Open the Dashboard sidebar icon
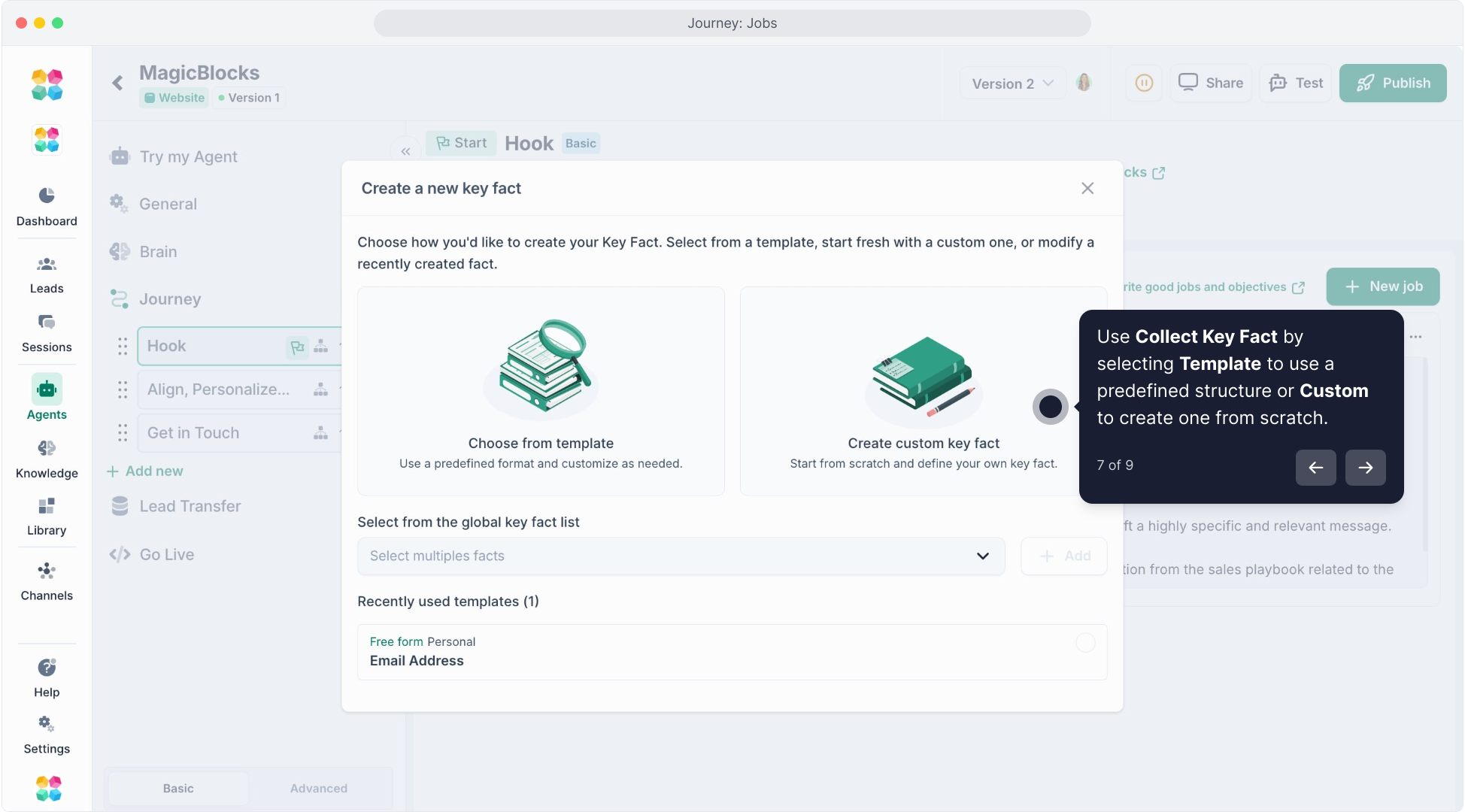The image size is (1465, 812). pyautogui.click(x=47, y=196)
